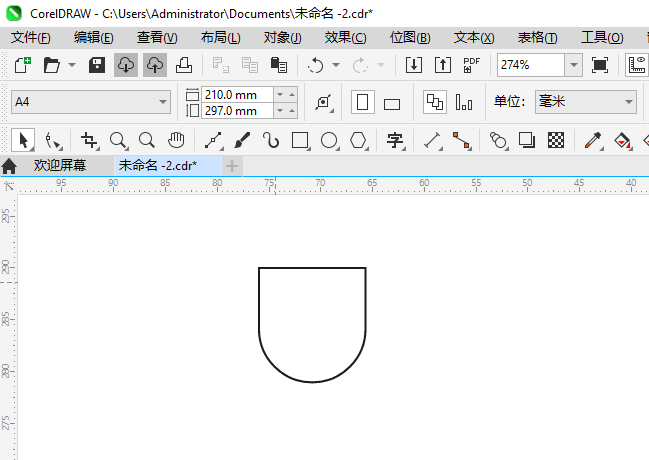Click the plus button to add a document tab
649x460 pixels.
[232, 166]
